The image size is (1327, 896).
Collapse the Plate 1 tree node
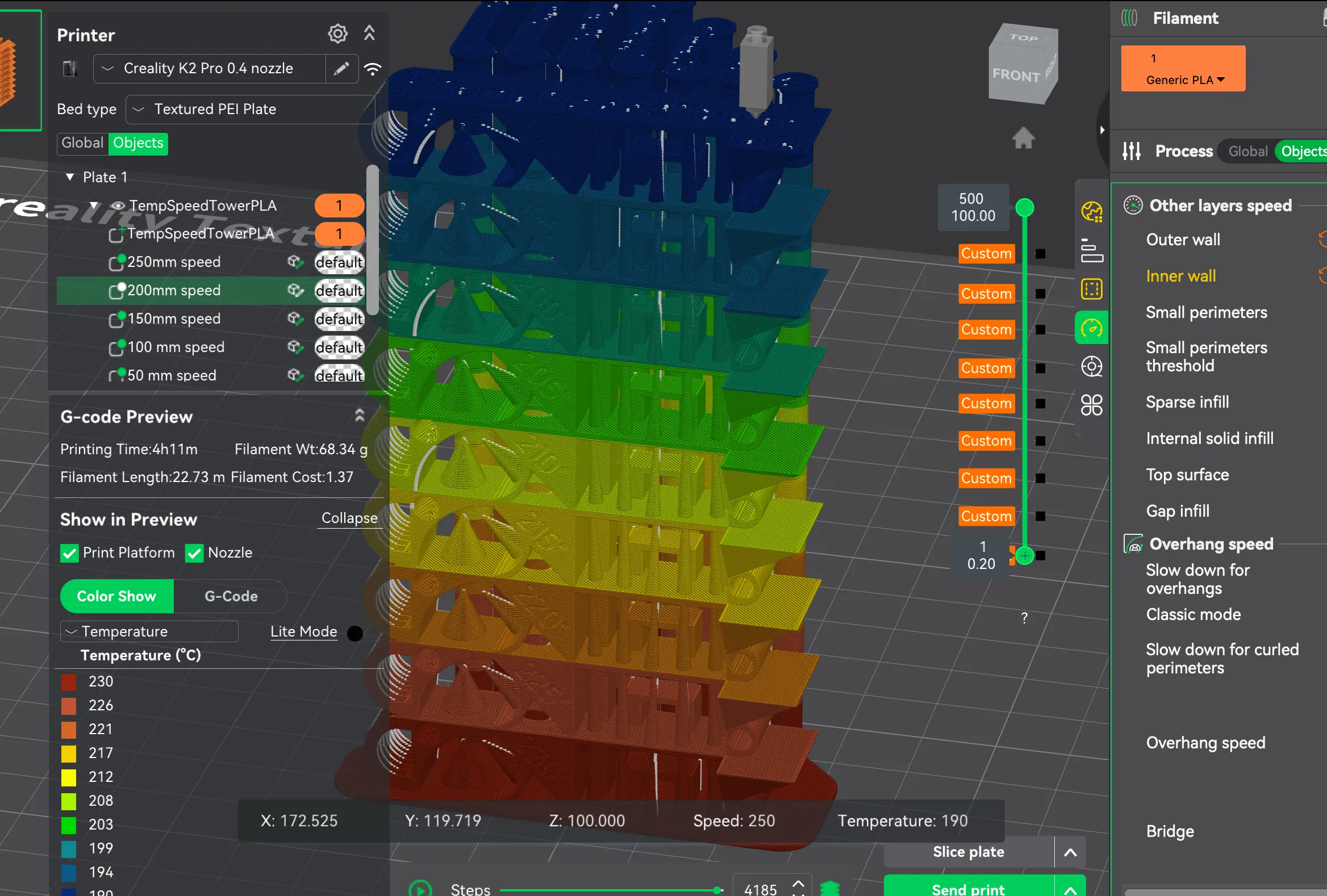tap(70, 177)
